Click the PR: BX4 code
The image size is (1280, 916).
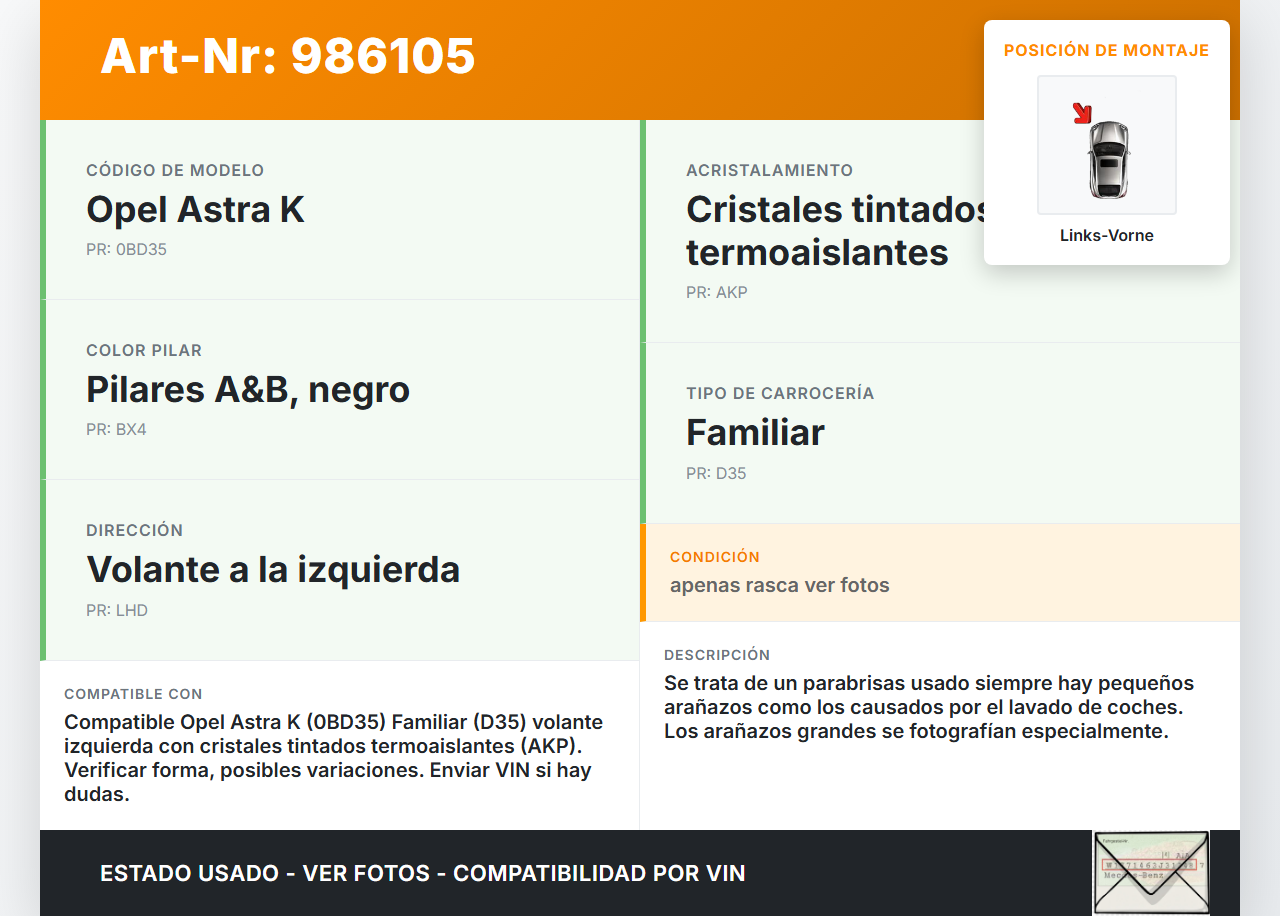(116, 430)
